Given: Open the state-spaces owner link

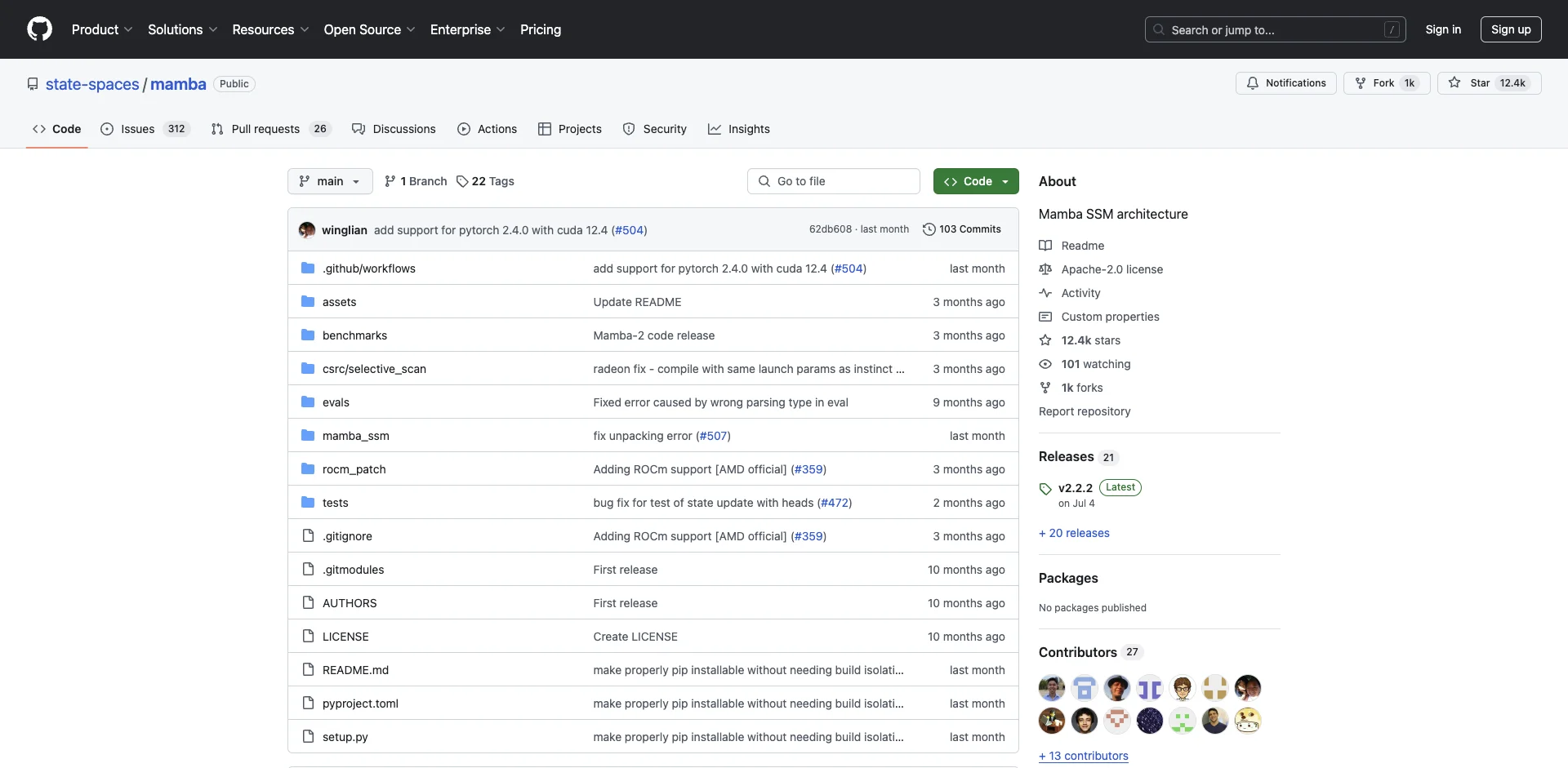Looking at the screenshot, I should [92, 84].
